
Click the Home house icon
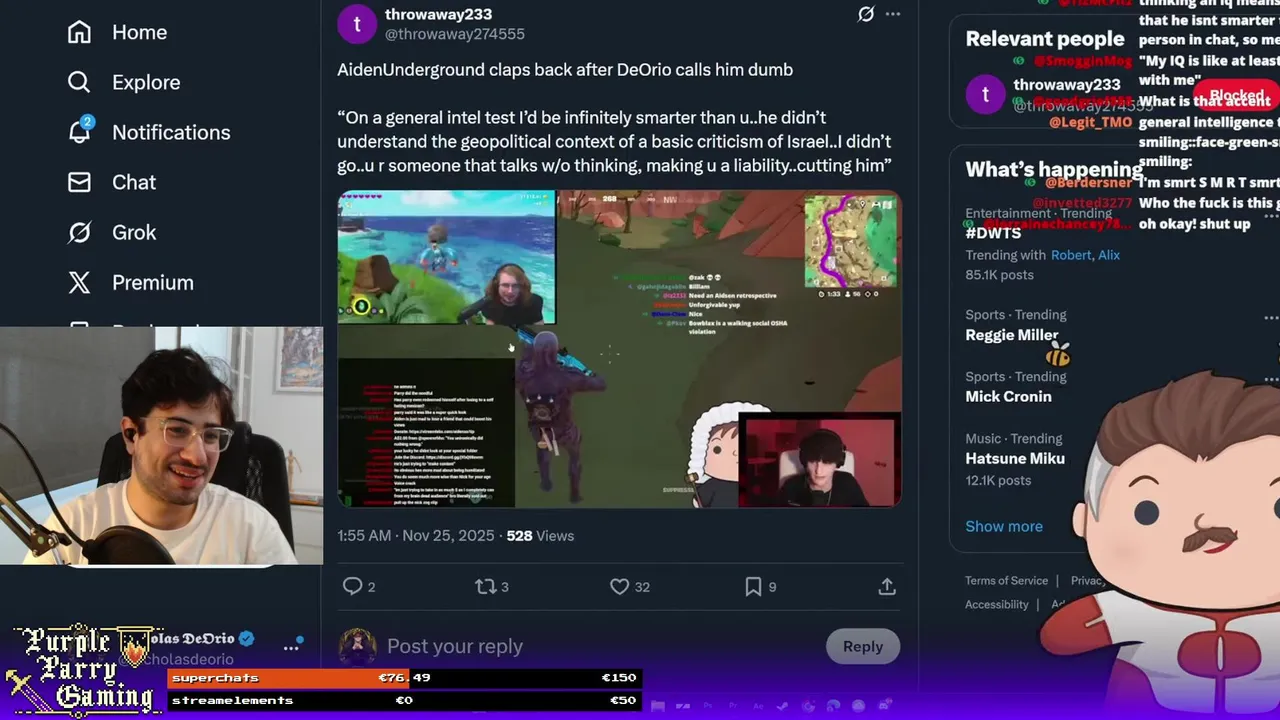79,32
